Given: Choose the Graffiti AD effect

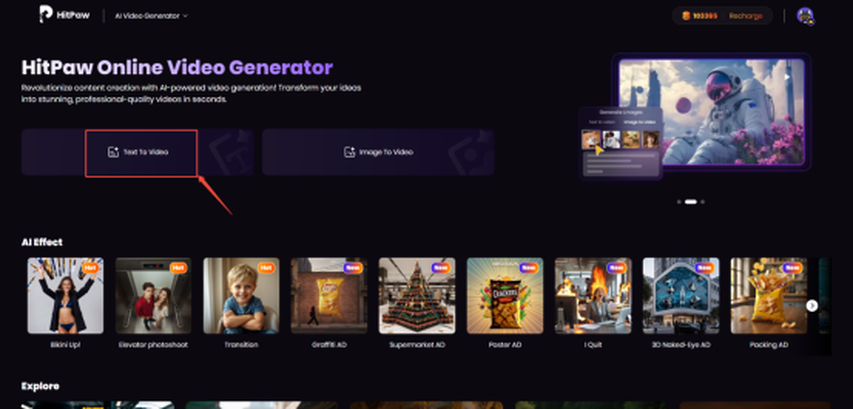Looking at the screenshot, I should 329,295.
